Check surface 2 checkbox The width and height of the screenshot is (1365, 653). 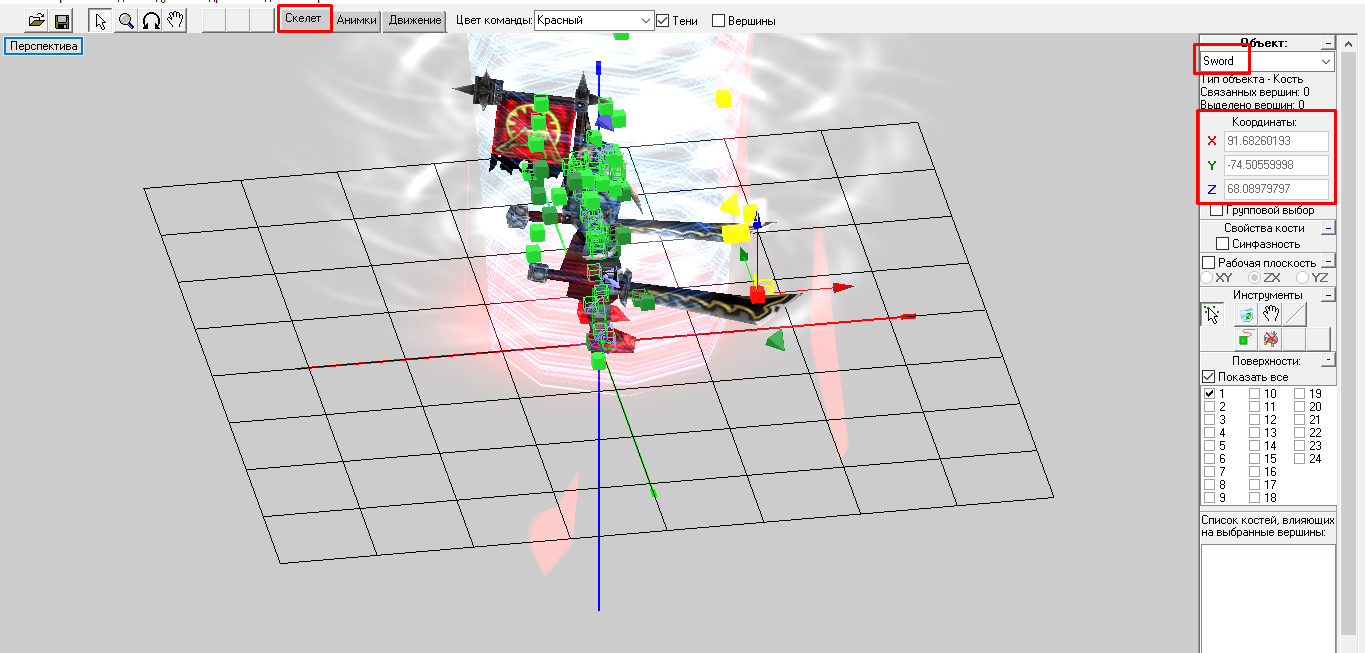pyautogui.click(x=1210, y=407)
